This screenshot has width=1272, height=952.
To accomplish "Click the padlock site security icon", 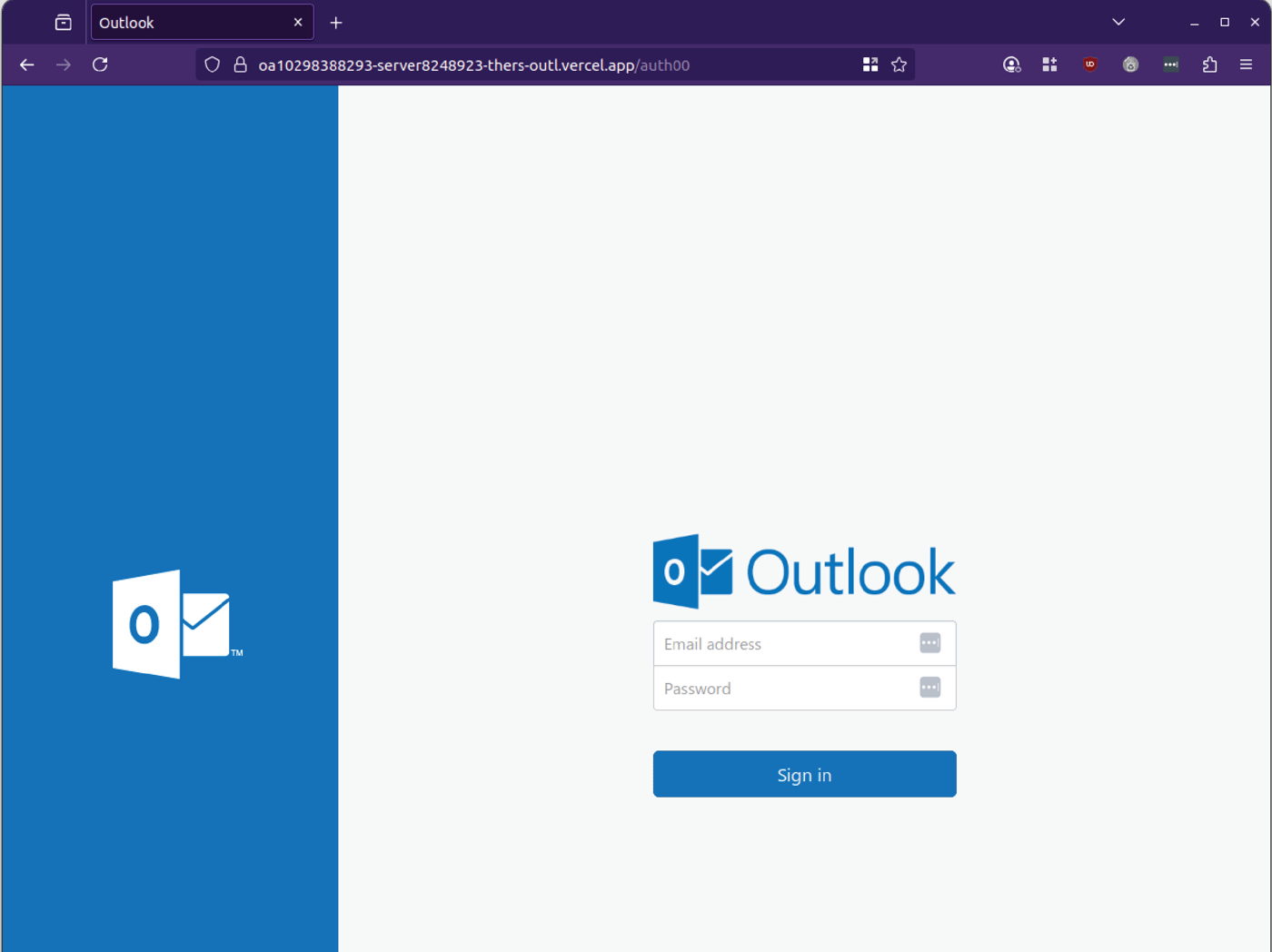I will (x=239, y=64).
